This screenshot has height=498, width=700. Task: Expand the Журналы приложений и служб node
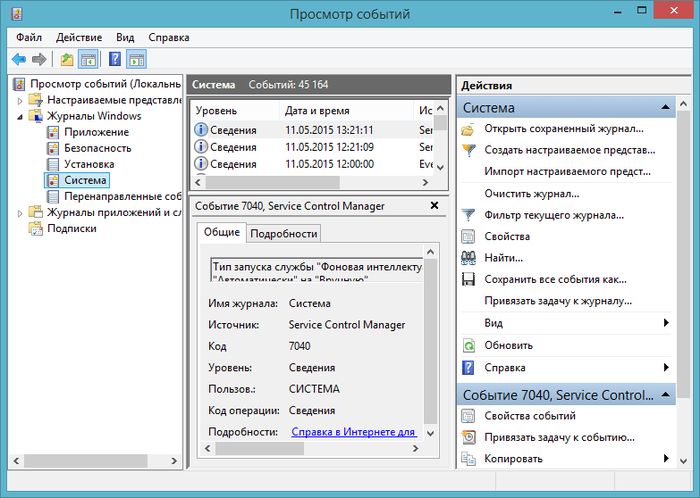[x=21, y=212]
